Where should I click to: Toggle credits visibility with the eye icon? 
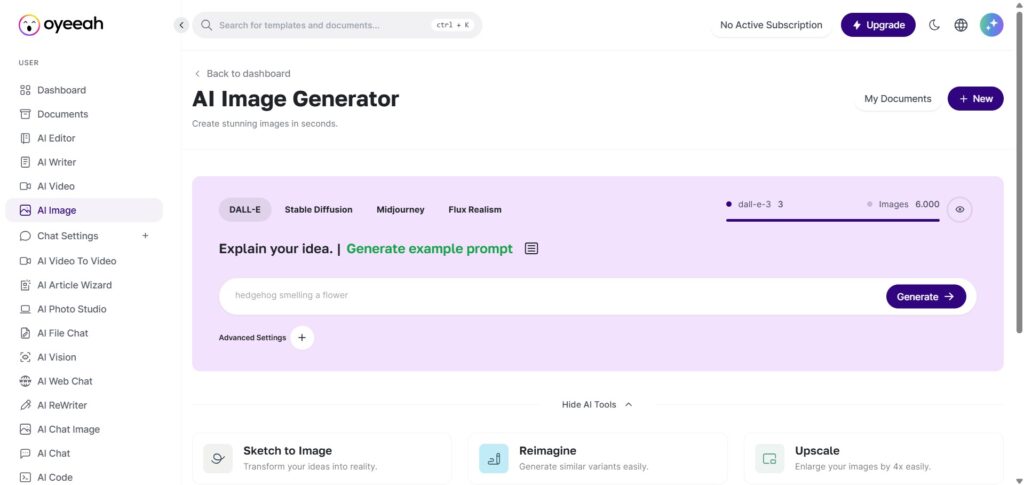[x=959, y=210]
